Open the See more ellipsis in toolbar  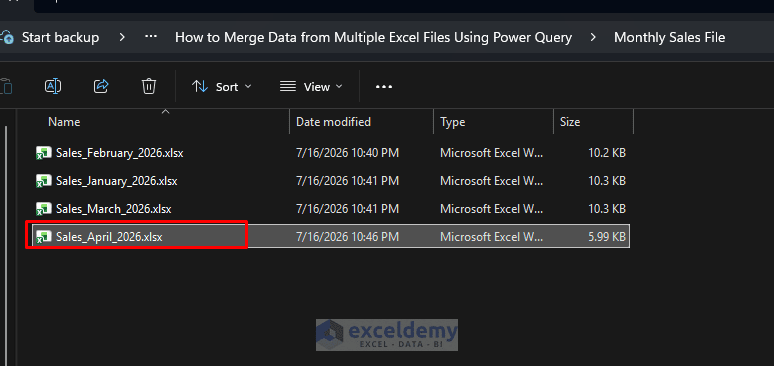pyautogui.click(x=384, y=87)
